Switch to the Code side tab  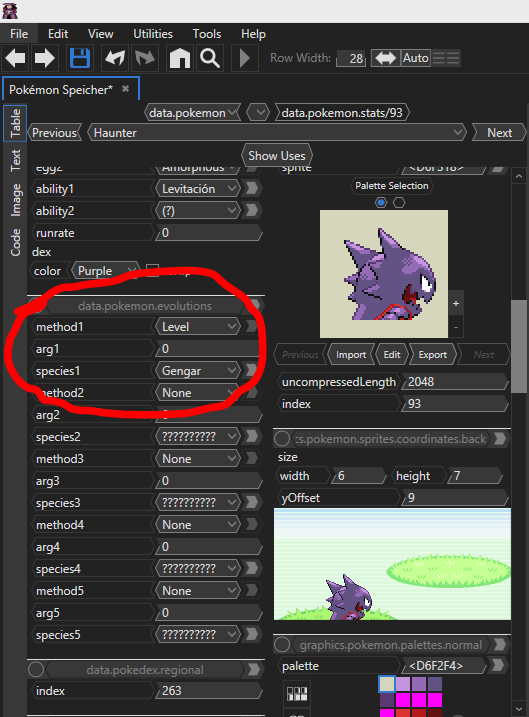click(x=16, y=242)
